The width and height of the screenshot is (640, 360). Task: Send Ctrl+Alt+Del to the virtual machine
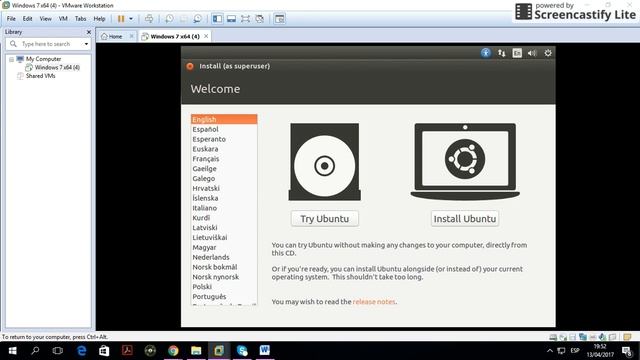[x=149, y=19]
